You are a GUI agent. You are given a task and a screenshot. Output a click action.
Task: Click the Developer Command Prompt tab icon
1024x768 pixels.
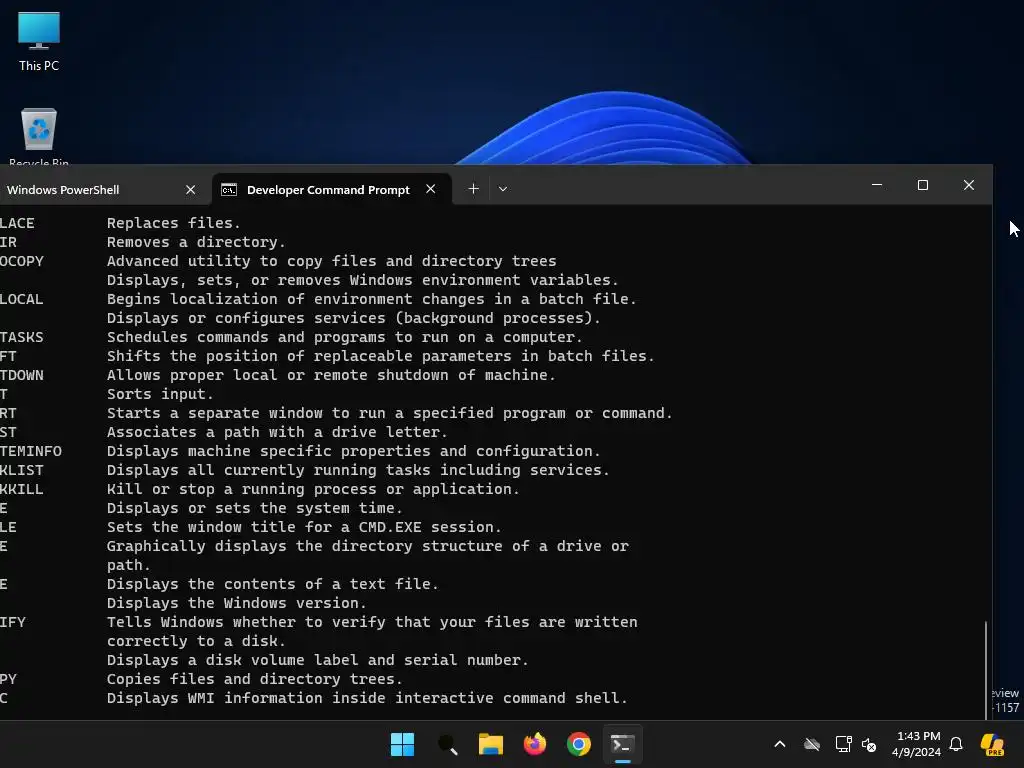coord(229,189)
